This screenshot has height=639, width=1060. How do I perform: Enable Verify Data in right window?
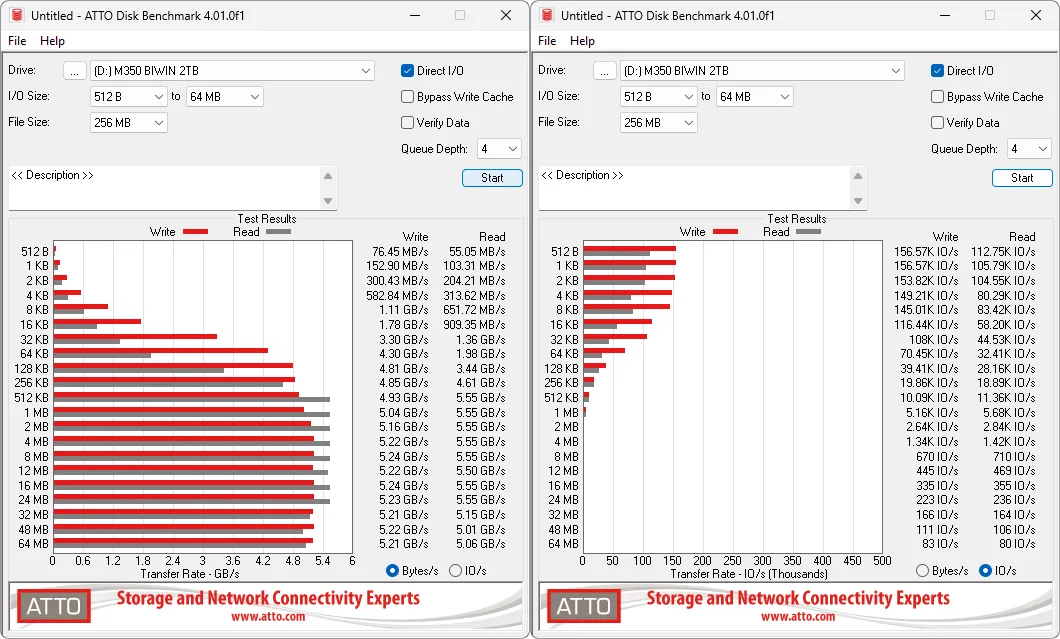tap(937, 122)
